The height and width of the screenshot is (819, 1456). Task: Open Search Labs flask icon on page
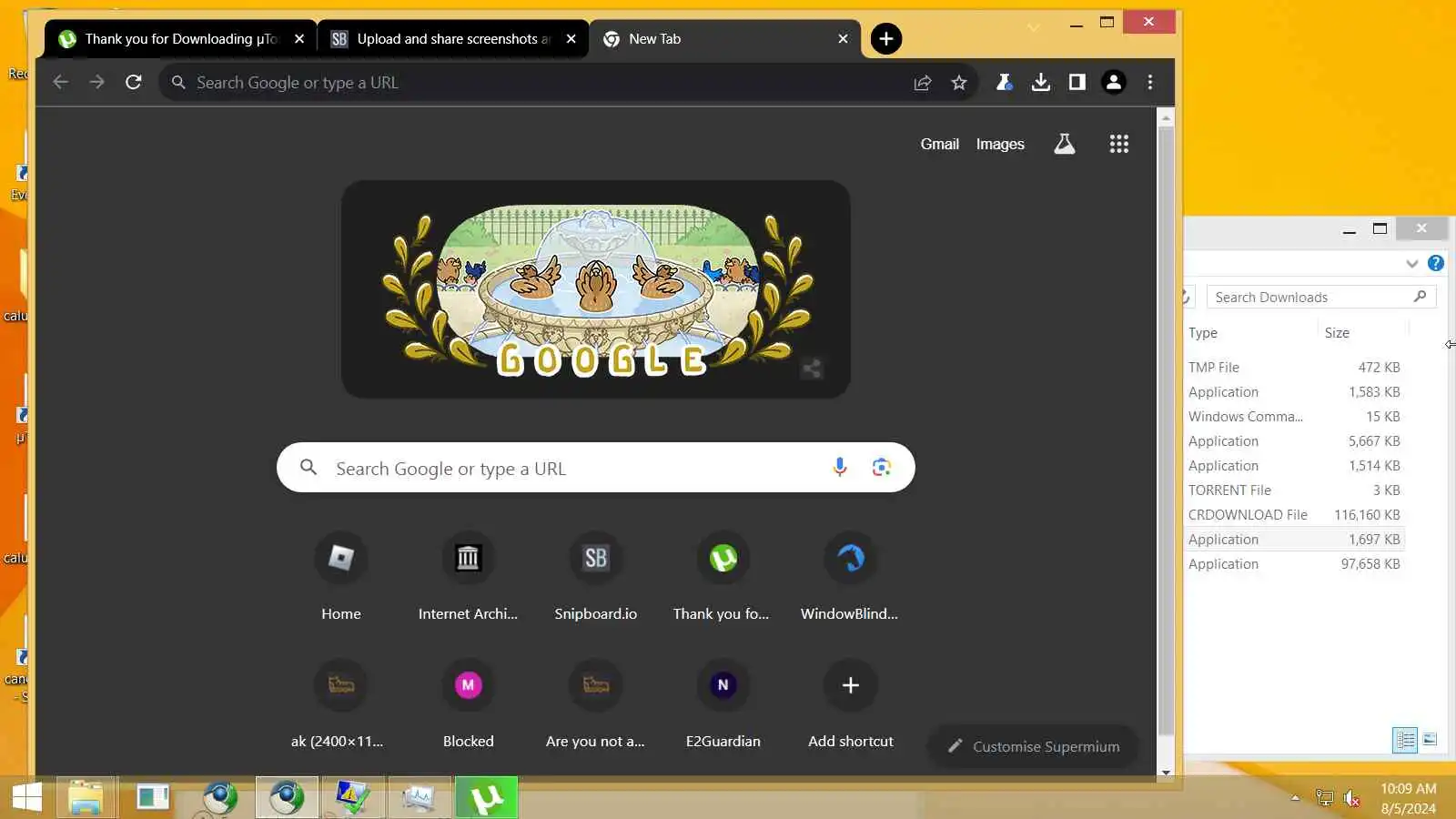1065,144
